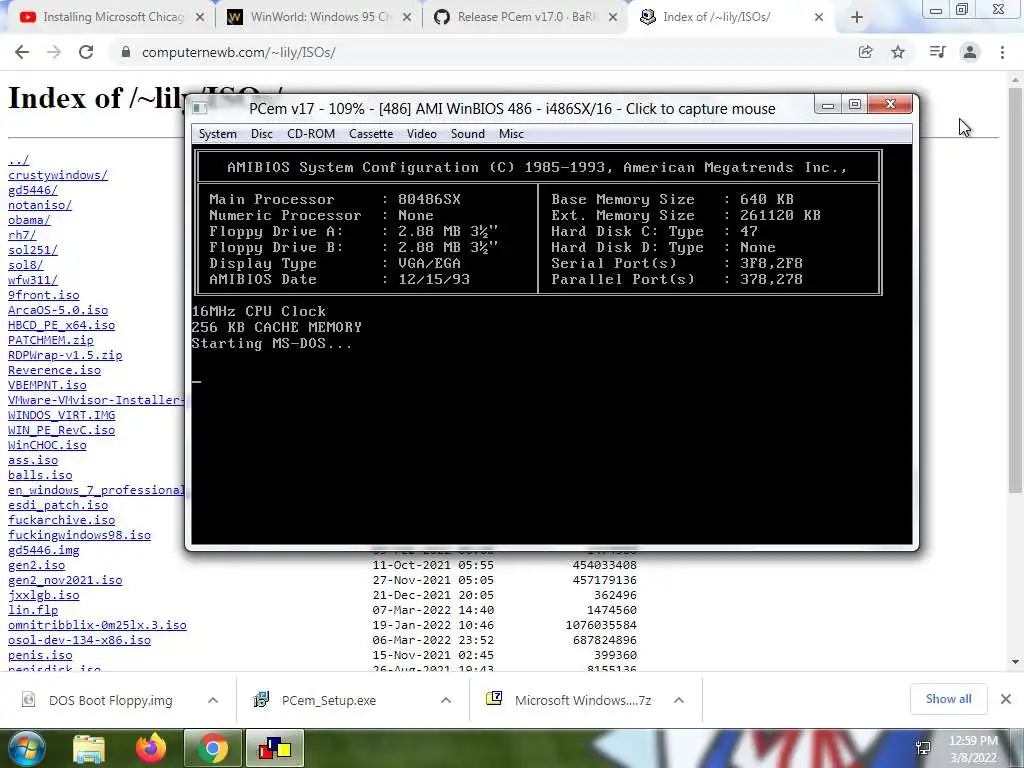Expand PCem_Setup.exe download options
Viewport: 1024px width, 768px height.
click(x=446, y=700)
